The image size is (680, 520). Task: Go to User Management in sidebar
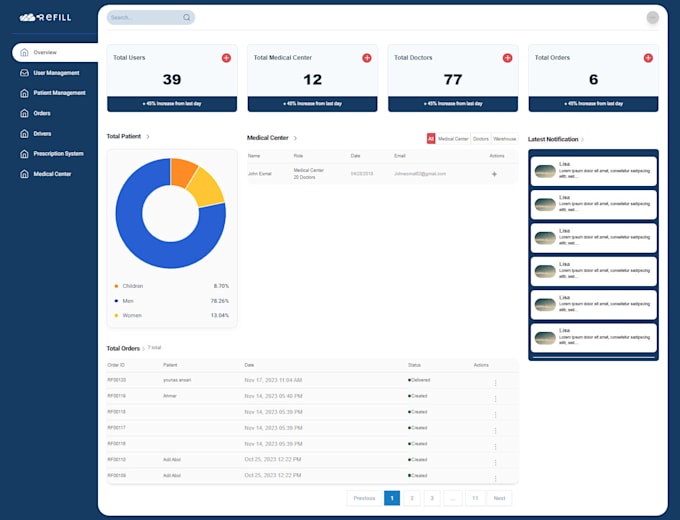click(x=56, y=73)
